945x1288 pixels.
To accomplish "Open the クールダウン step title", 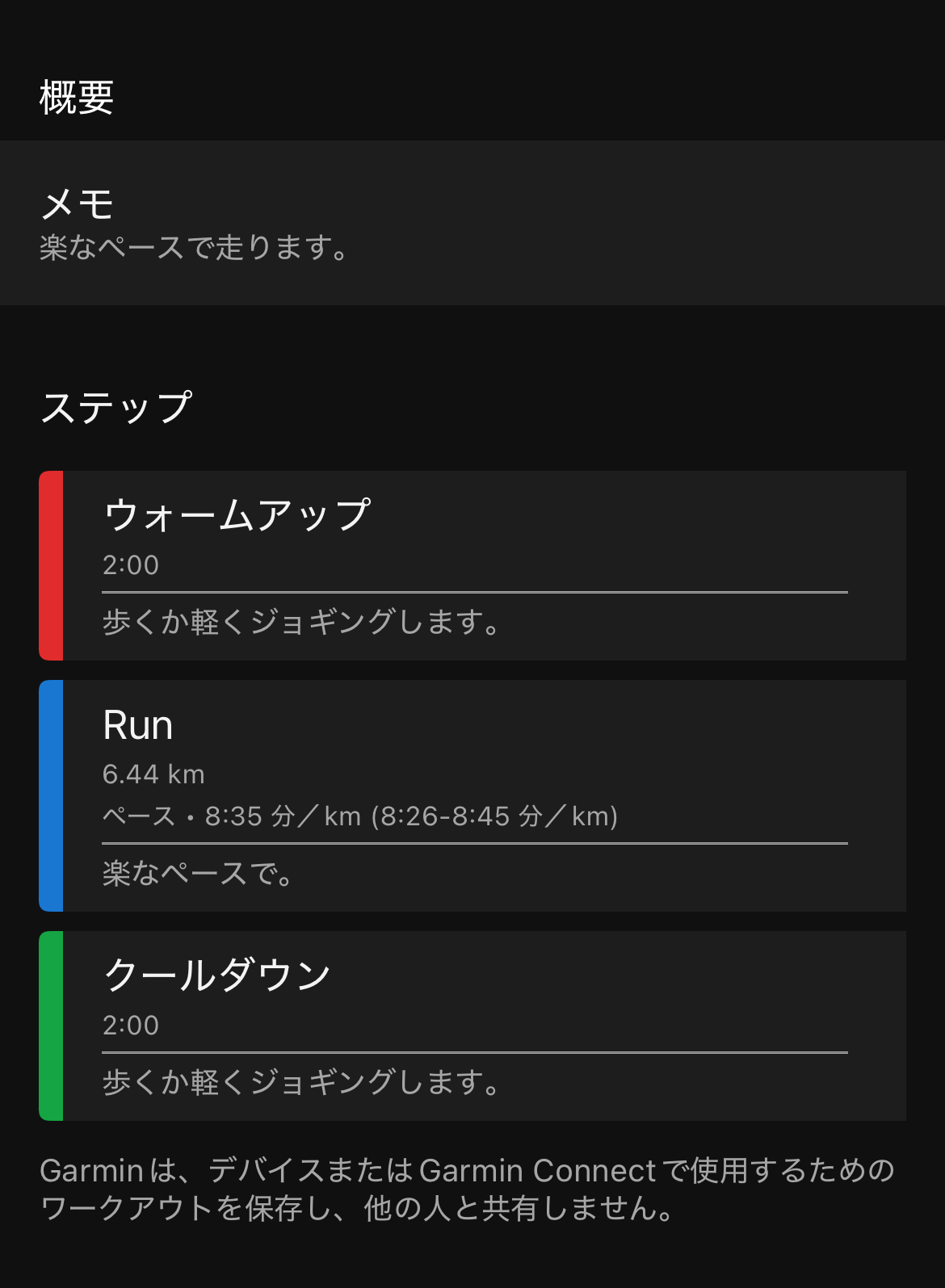I will pos(217,975).
